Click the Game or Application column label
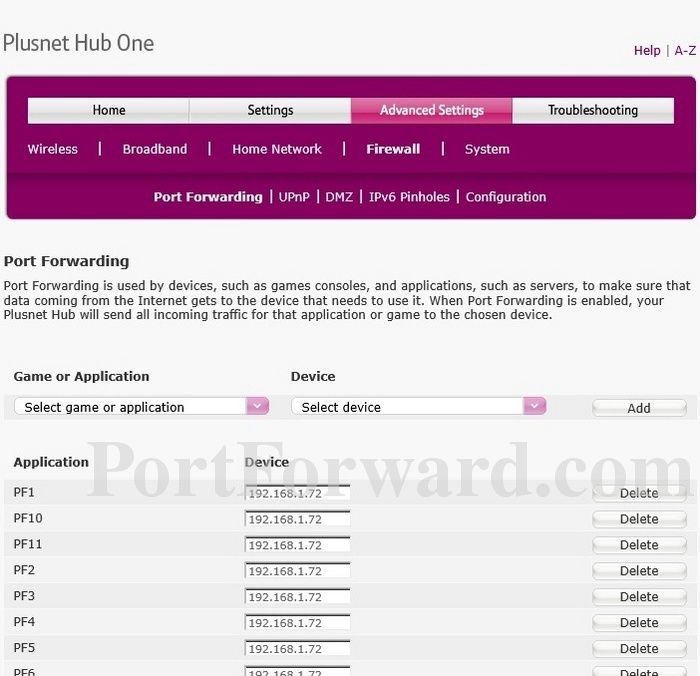Screen dimensions: 700x676 tap(81, 376)
